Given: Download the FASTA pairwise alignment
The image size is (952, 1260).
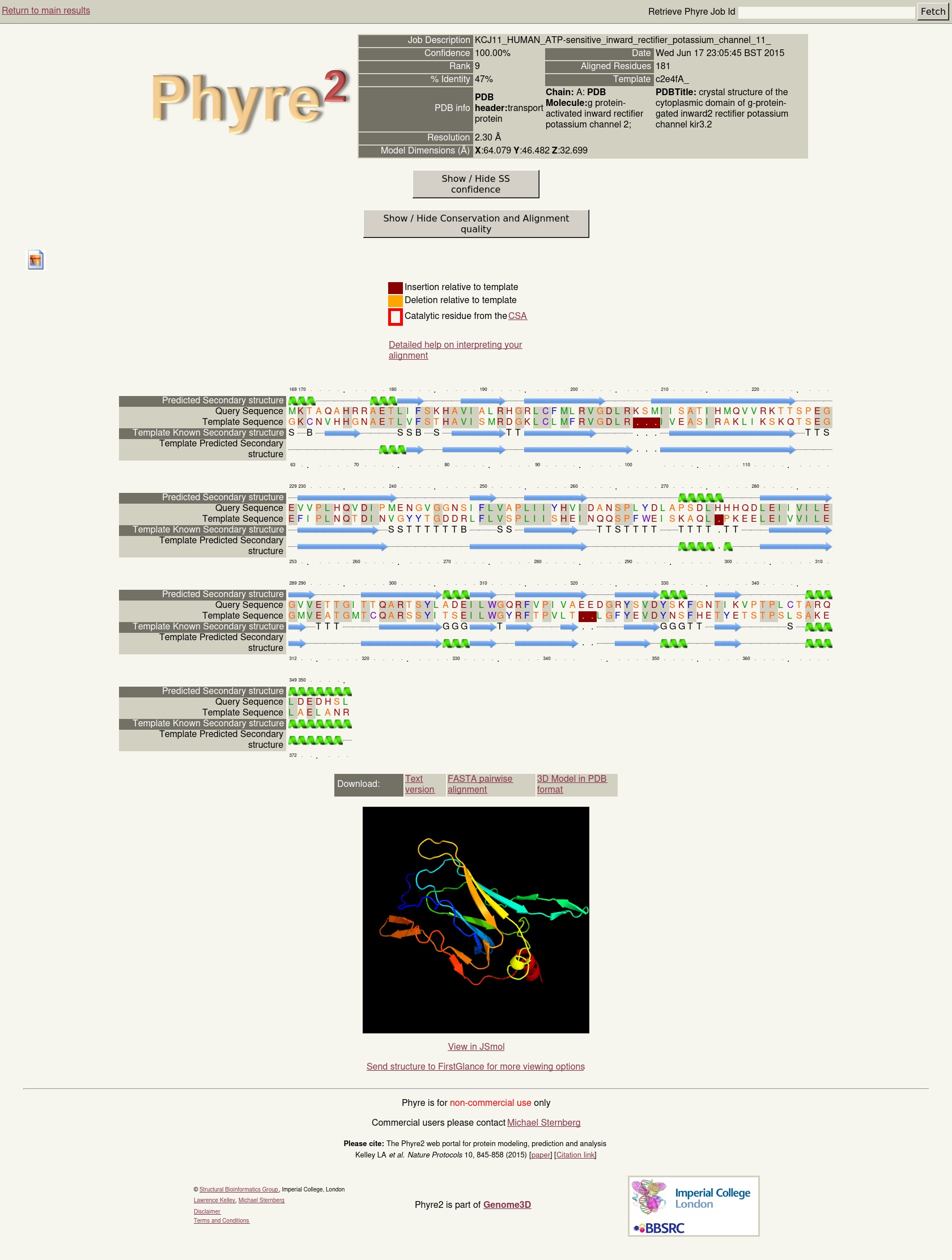Looking at the screenshot, I should 480,784.
